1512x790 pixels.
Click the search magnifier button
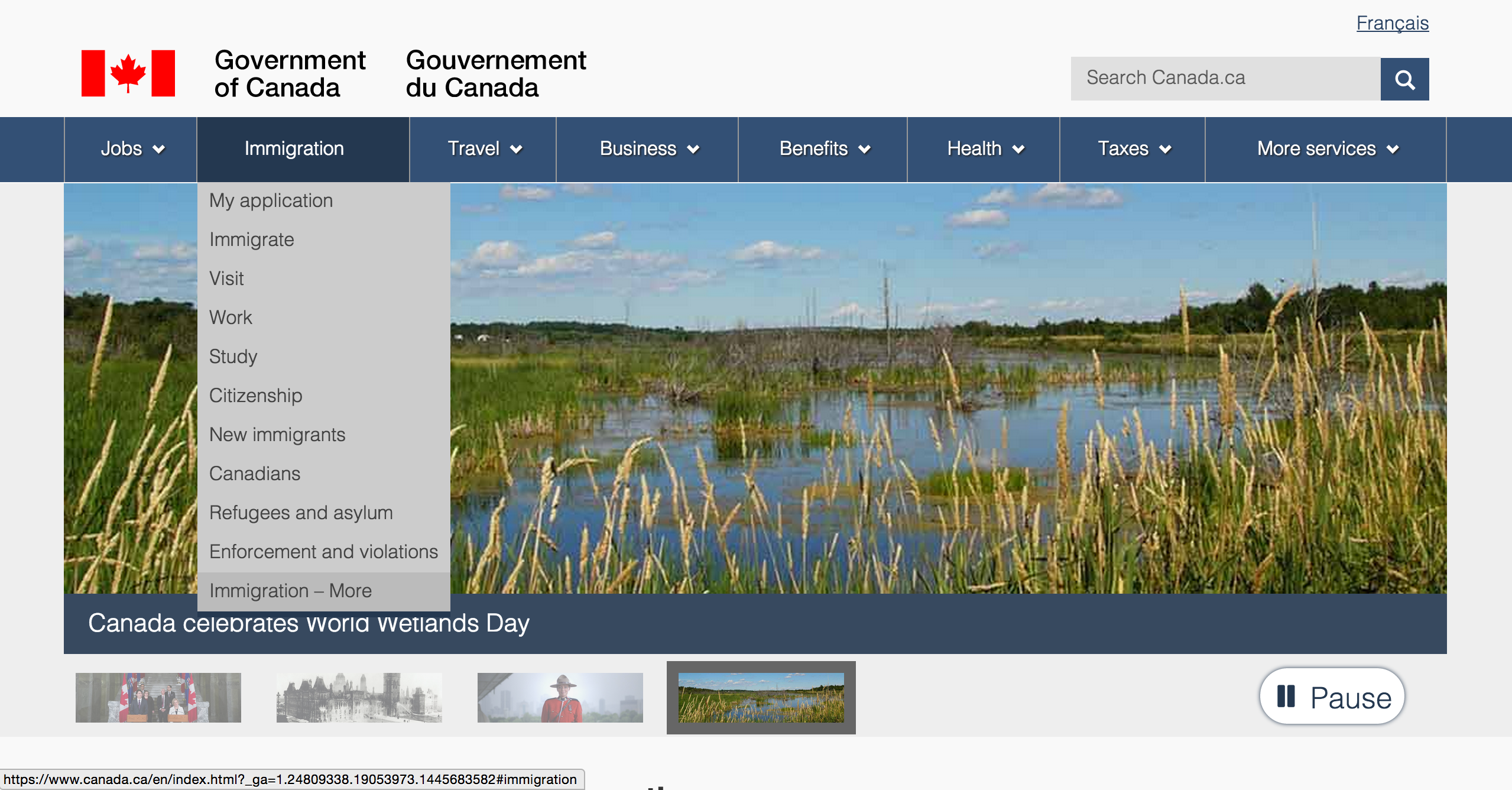[1404, 79]
